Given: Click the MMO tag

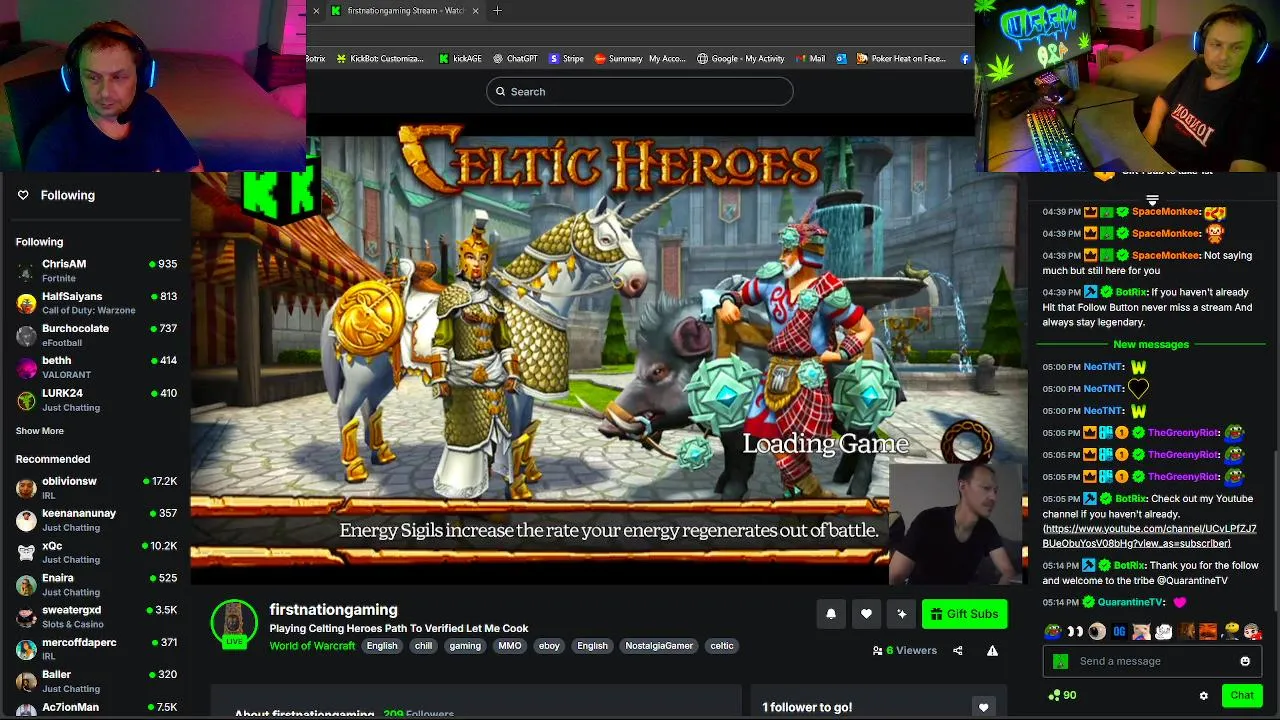Looking at the screenshot, I should (510, 646).
